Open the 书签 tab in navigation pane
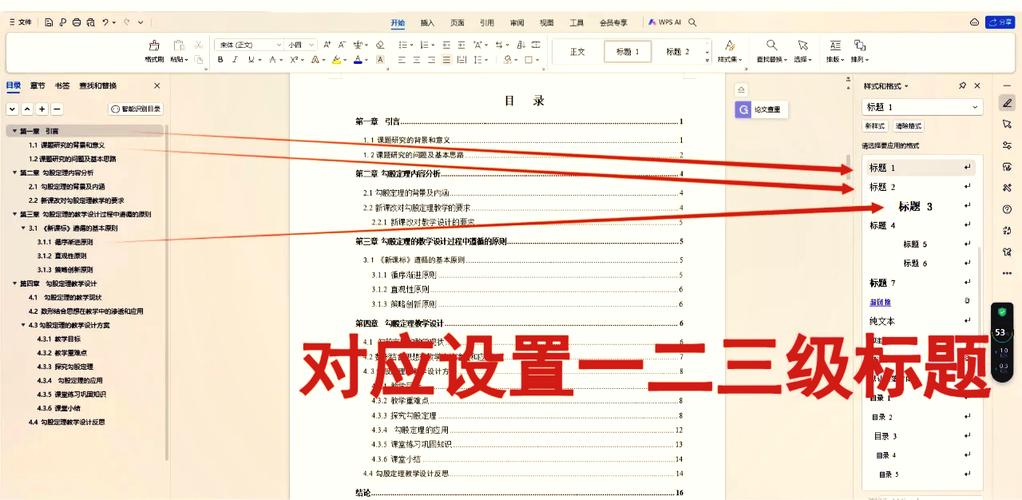1022x500 pixels. pos(62,86)
